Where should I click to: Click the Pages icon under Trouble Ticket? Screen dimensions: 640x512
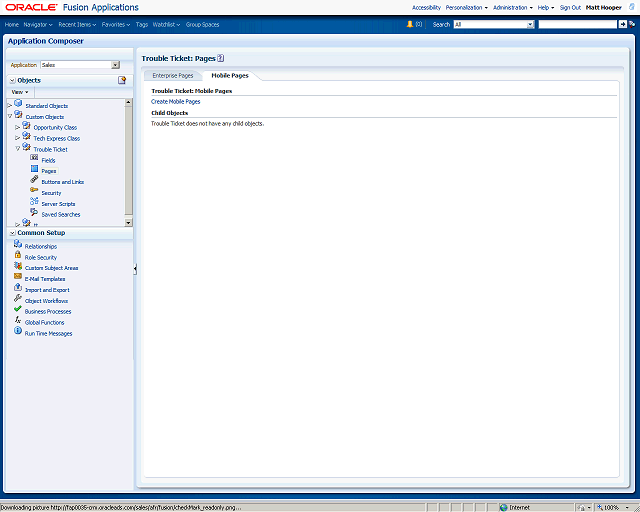click(34, 169)
